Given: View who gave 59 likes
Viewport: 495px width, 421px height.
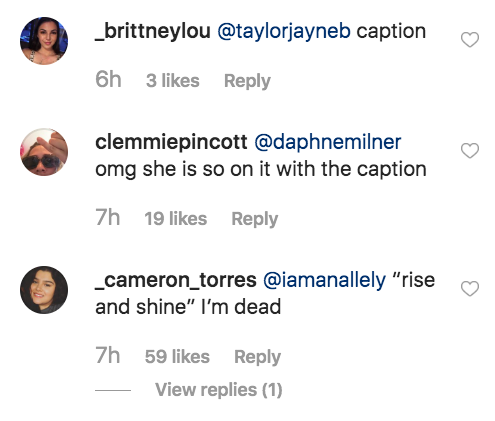Looking at the screenshot, I should click(177, 357).
